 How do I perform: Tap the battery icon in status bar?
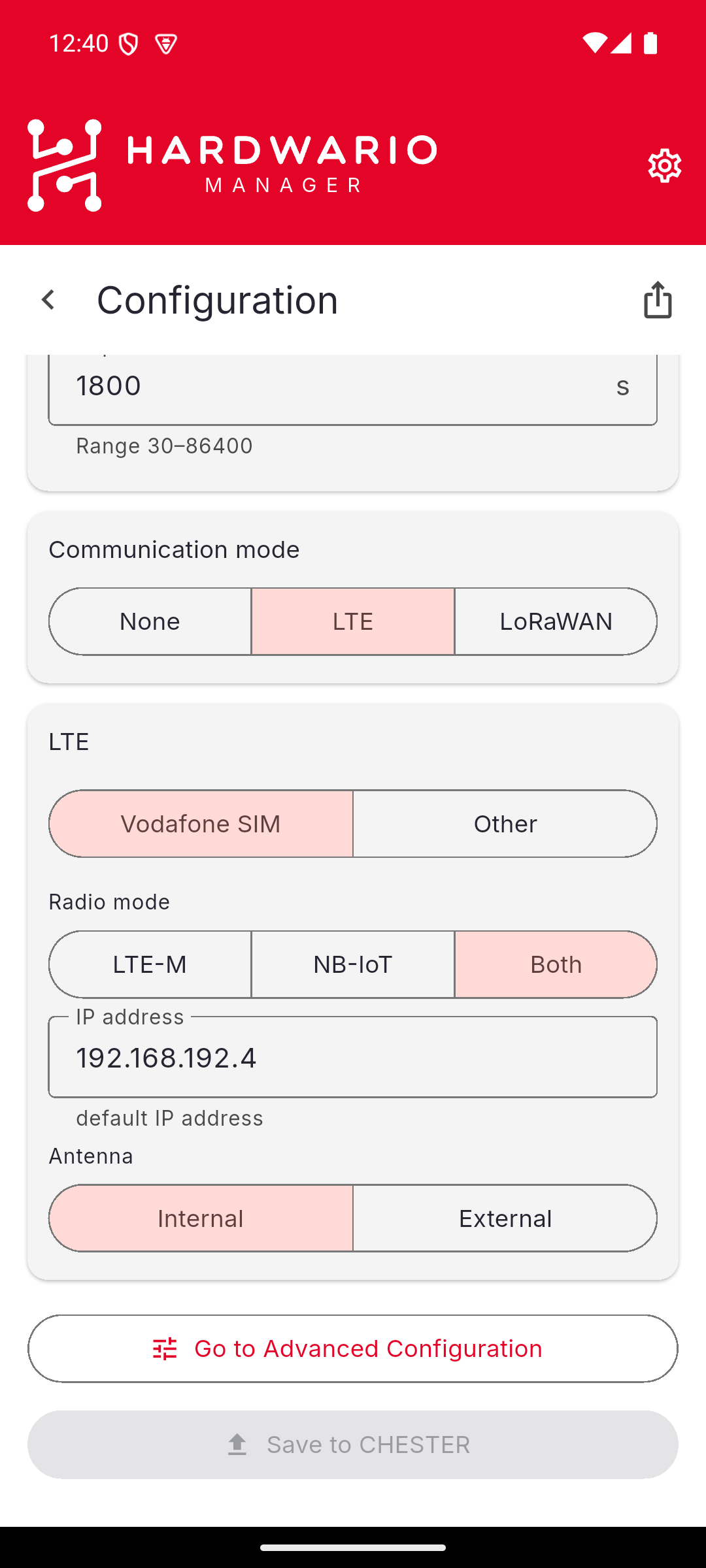[650, 43]
